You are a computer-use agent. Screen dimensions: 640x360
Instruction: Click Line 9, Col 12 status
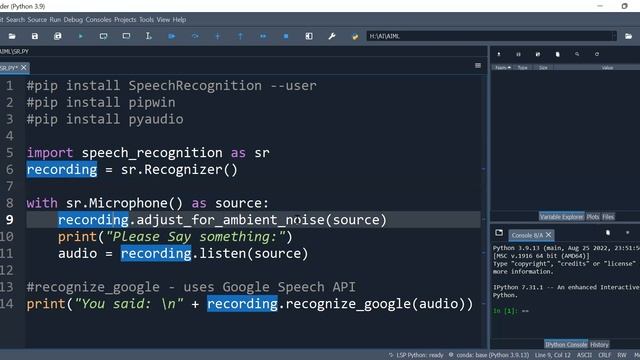pyautogui.click(x=553, y=355)
